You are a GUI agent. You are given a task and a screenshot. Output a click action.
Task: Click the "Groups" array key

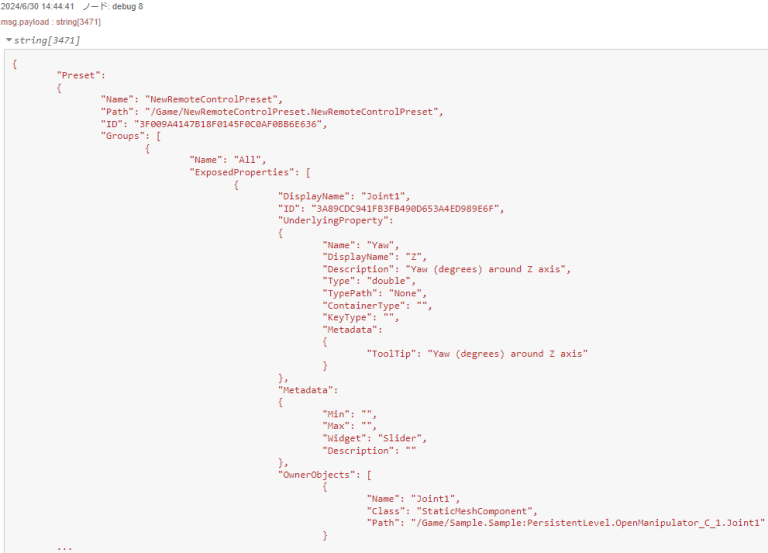[x=123, y=138]
